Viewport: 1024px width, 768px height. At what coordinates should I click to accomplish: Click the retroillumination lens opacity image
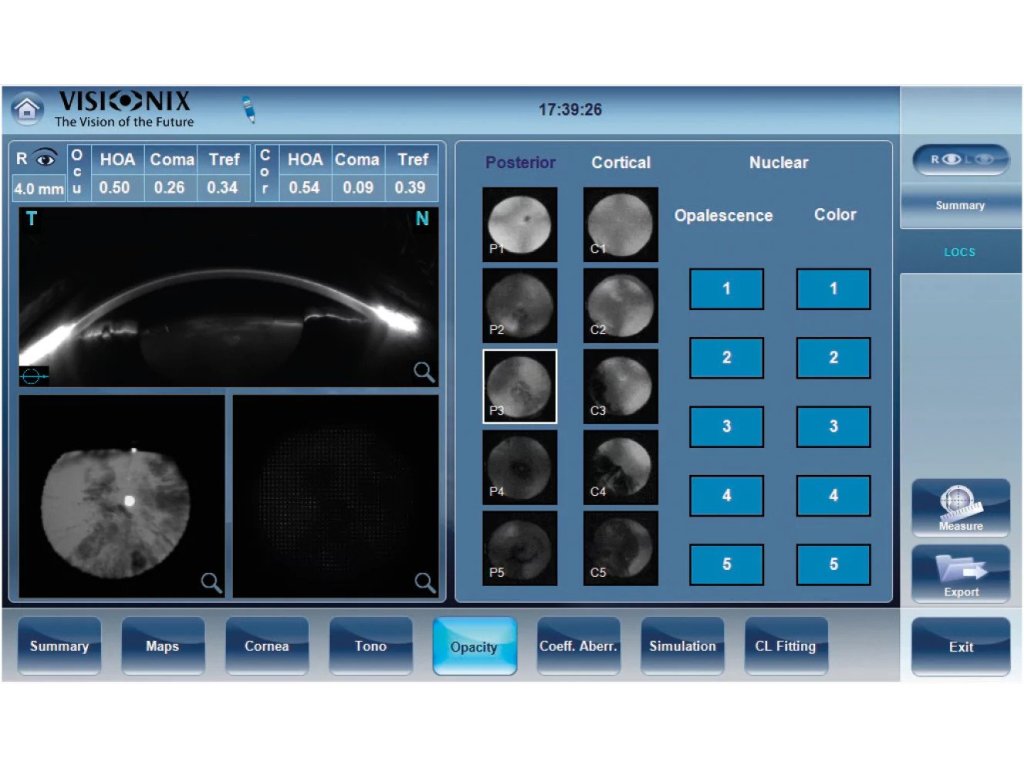pos(121,496)
